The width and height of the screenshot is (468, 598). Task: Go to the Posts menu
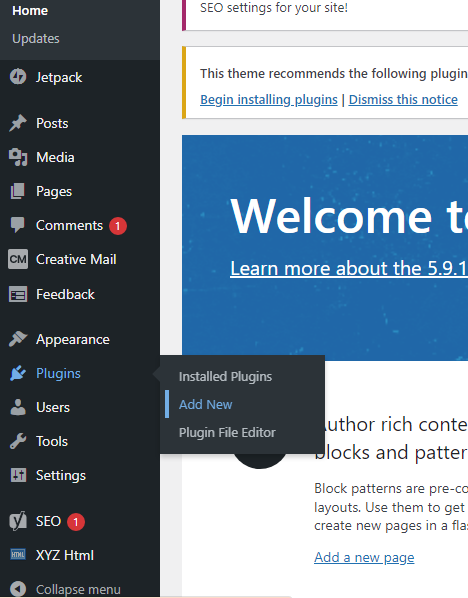tap(52, 123)
